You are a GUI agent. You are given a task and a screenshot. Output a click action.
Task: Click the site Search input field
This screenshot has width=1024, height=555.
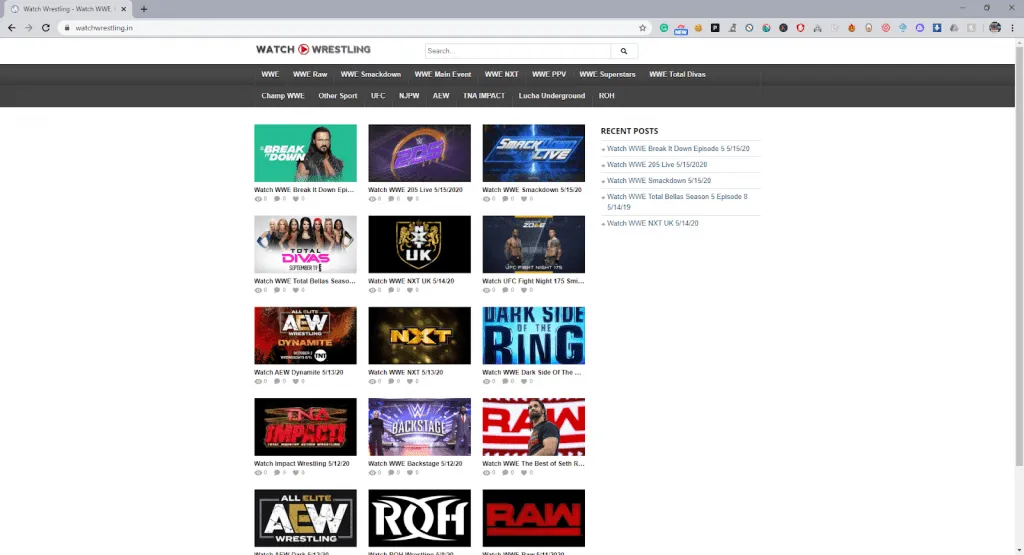[518, 51]
